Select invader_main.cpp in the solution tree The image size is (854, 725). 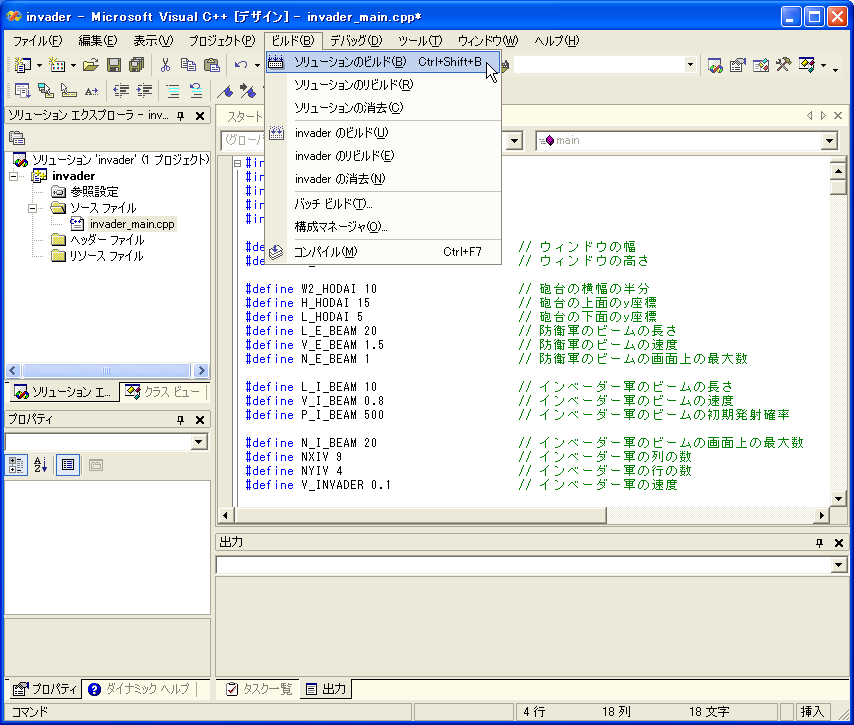tap(132, 224)
